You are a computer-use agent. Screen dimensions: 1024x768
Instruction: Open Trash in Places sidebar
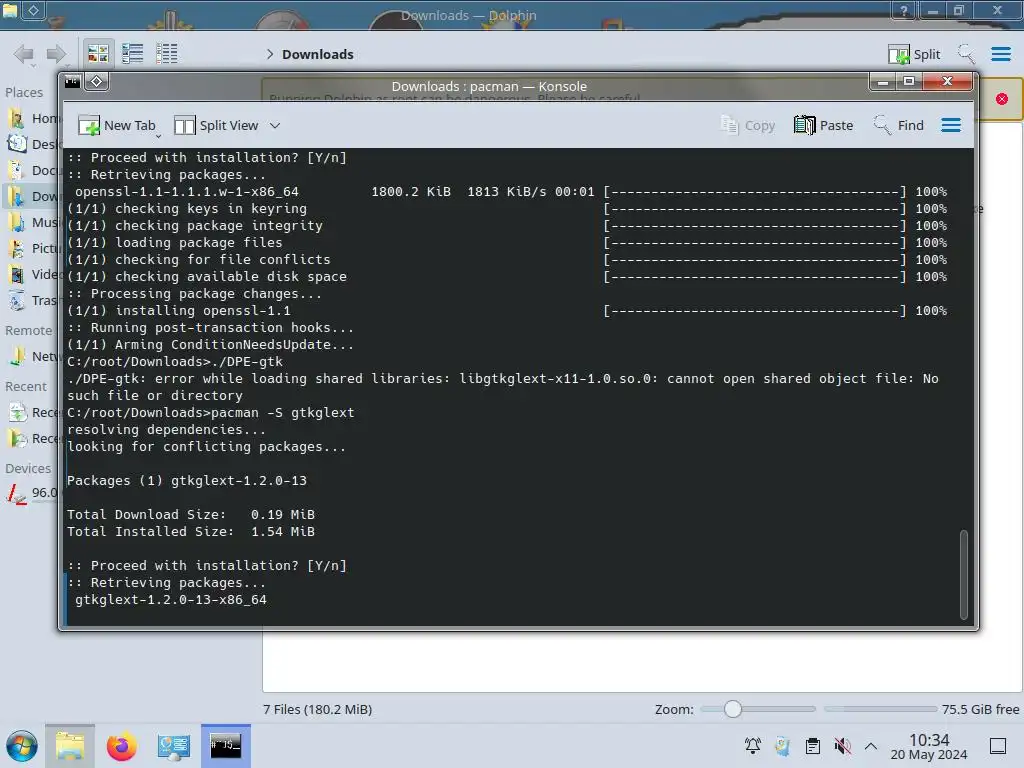tap(34, 300)
